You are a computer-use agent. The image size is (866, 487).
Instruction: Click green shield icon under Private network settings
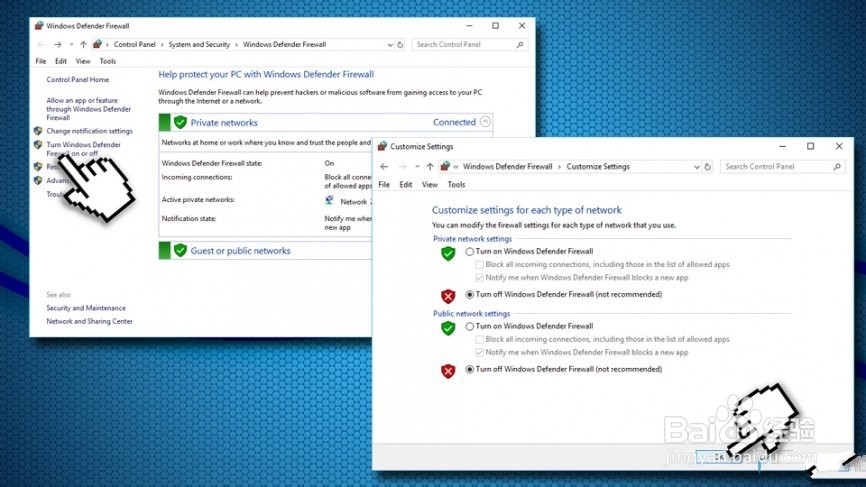[x=448, y=253]
